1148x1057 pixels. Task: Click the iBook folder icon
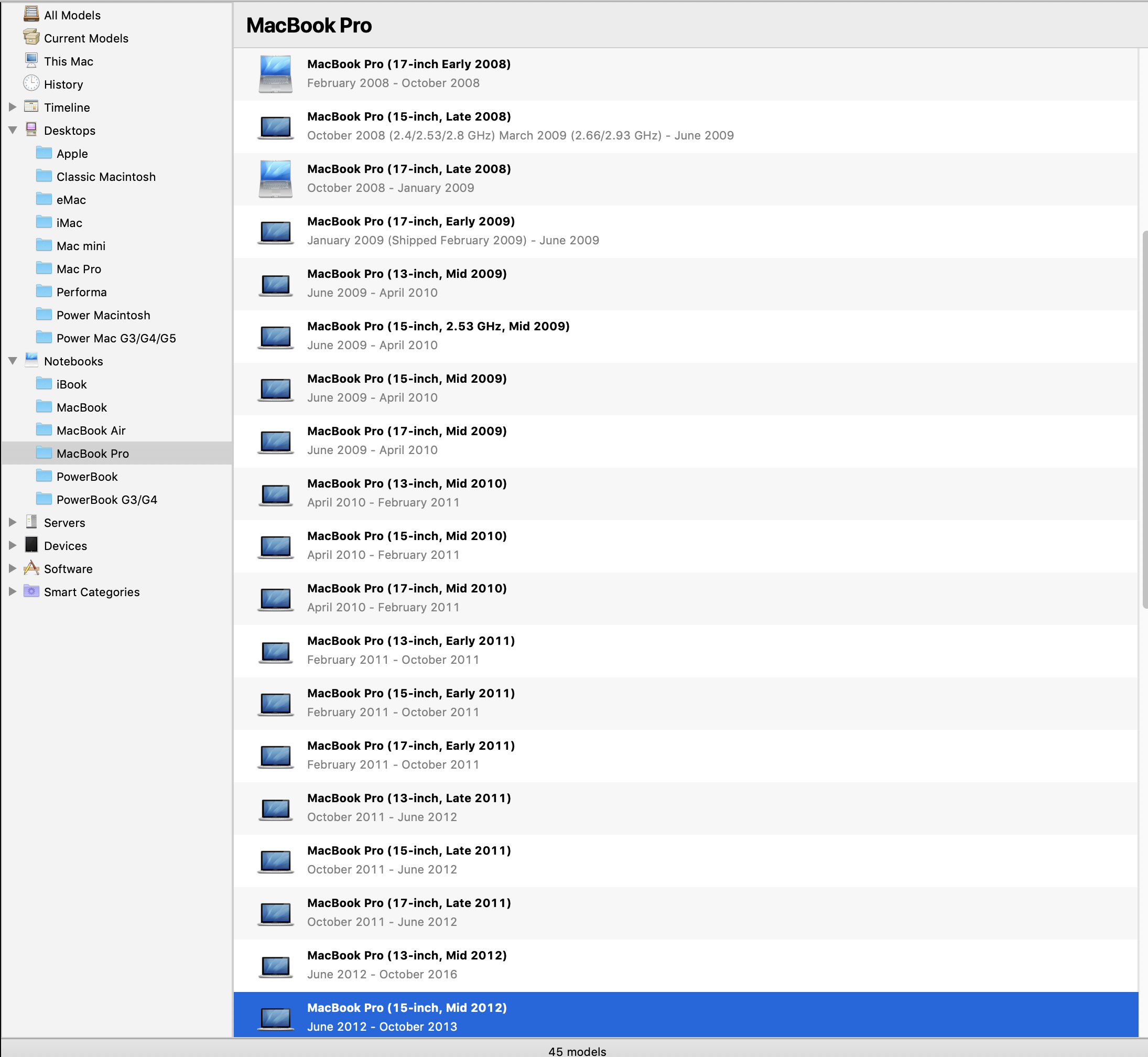pyautogui.click(x=44, y=383)
